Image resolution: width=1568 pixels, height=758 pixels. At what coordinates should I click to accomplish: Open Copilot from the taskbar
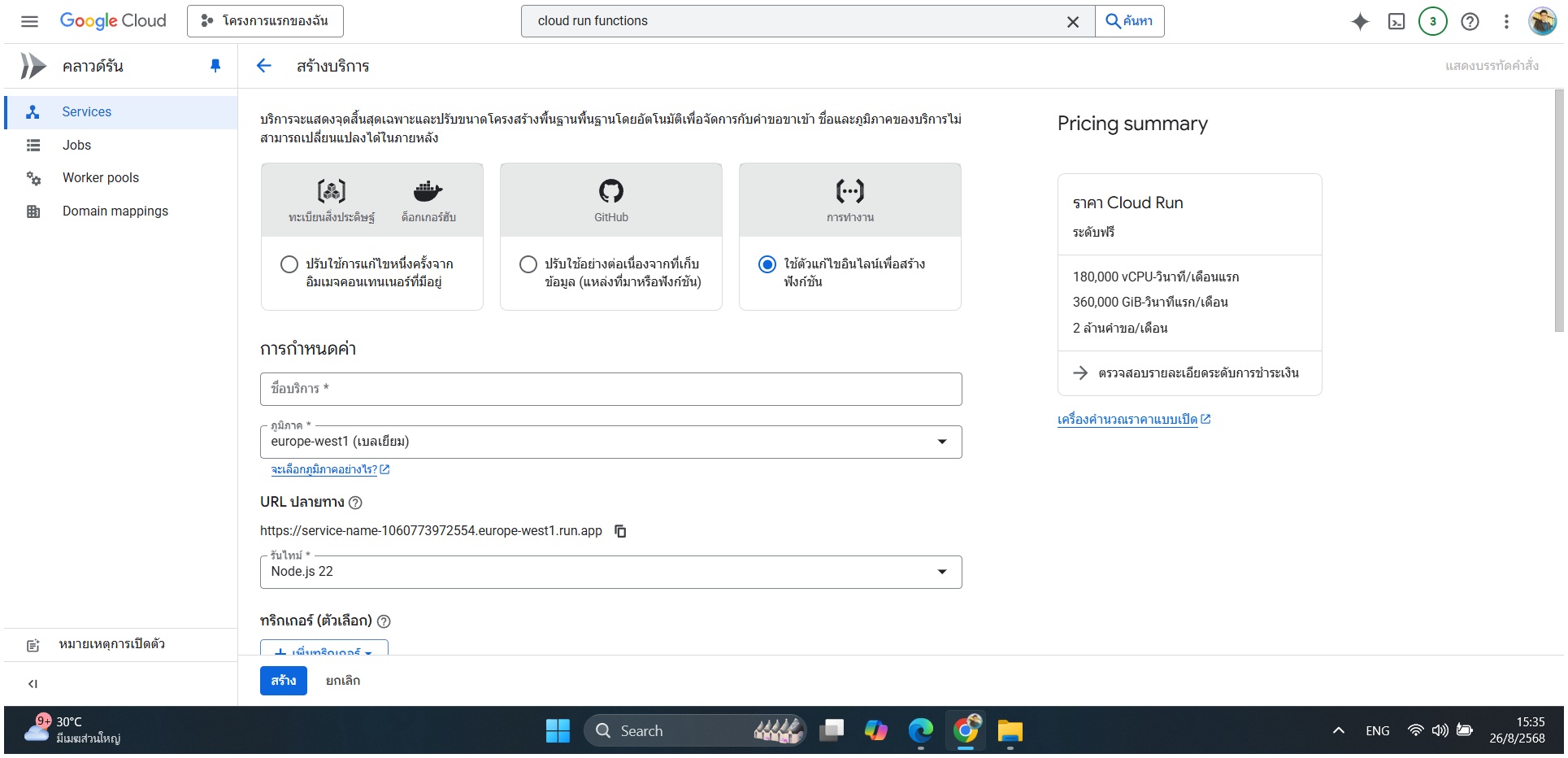[876, 730]
